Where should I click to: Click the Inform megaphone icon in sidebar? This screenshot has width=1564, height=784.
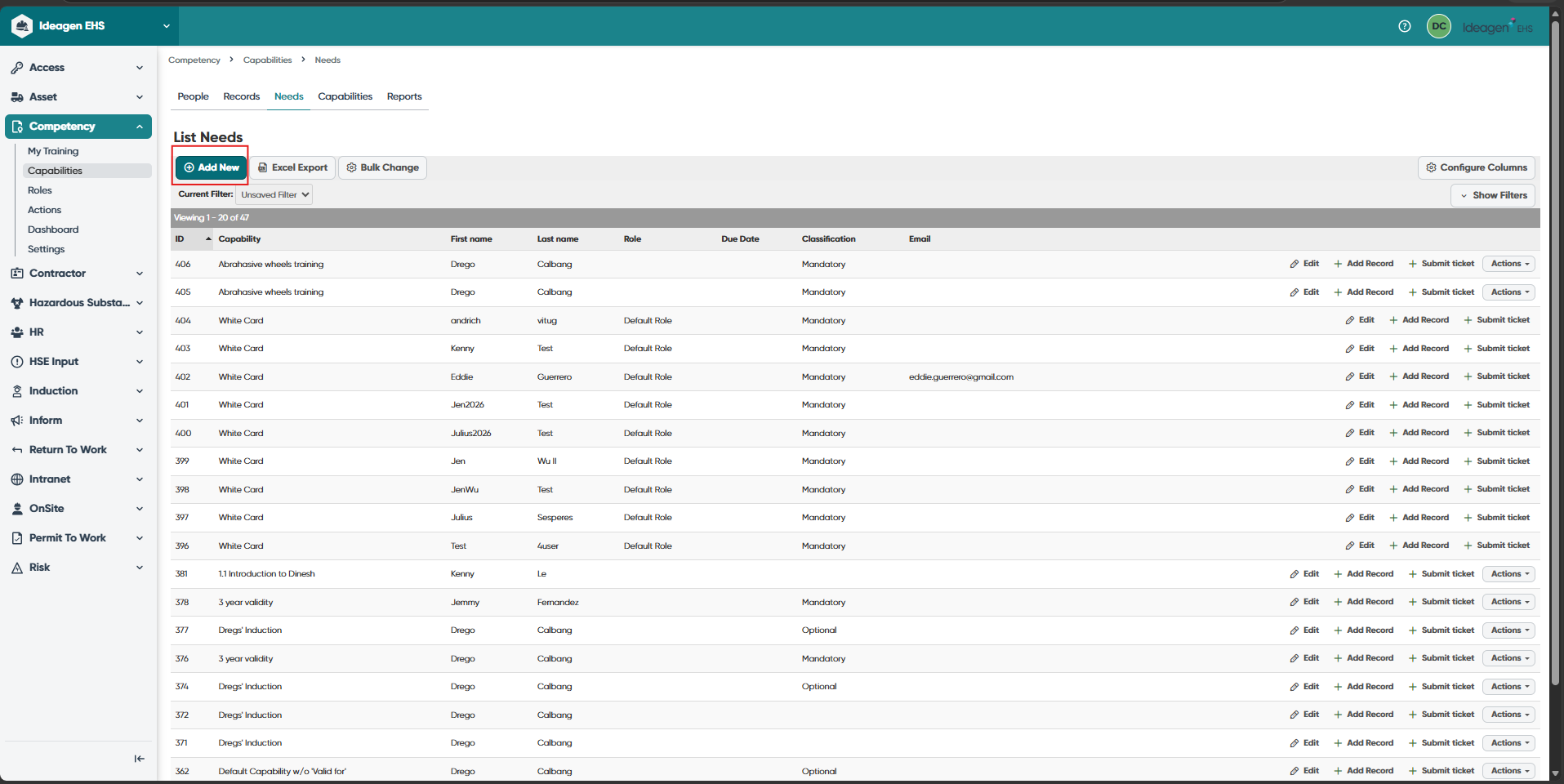[x=17, y=421]
